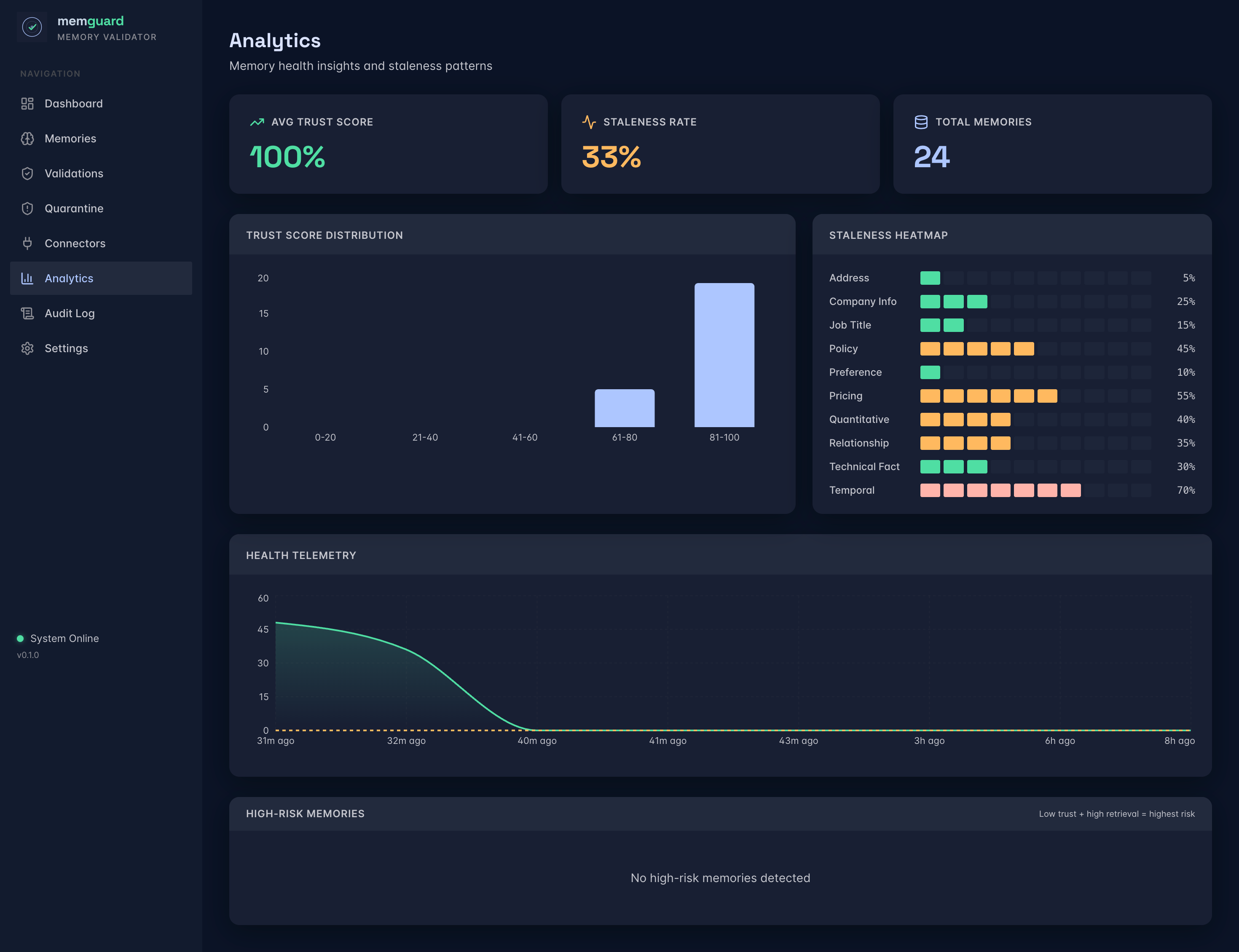Click first pink Temporal heatmap cell
The width and height of the screenshot is (1239, 952).
pyautogui.click(x=930, y=490)
